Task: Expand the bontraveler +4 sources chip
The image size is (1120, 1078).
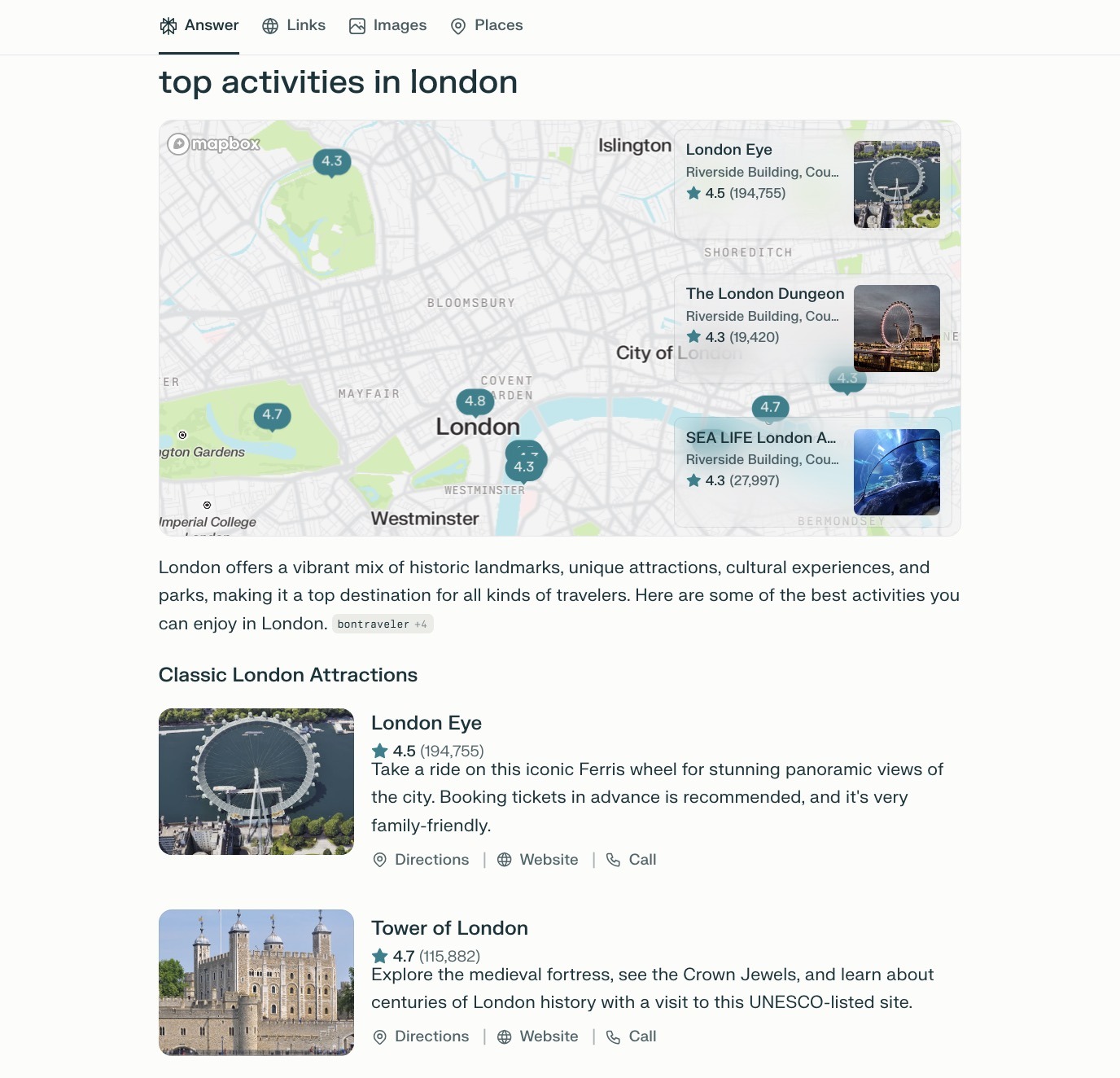Action: [x=382, y=624]
